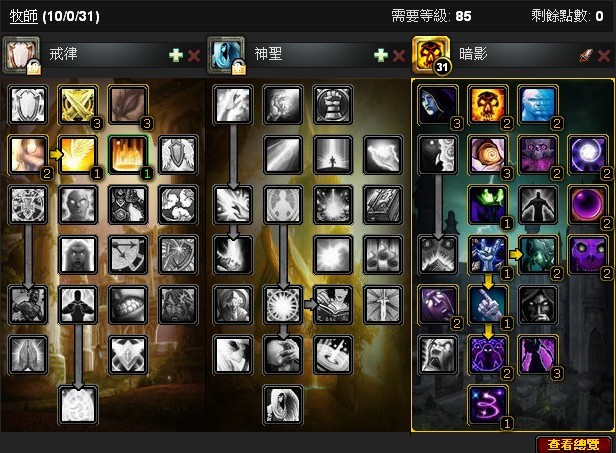This screenshot has height=453, width=616.
Task: Click the clenched fist Holy talent icon
Action: [x=333, y=105]
